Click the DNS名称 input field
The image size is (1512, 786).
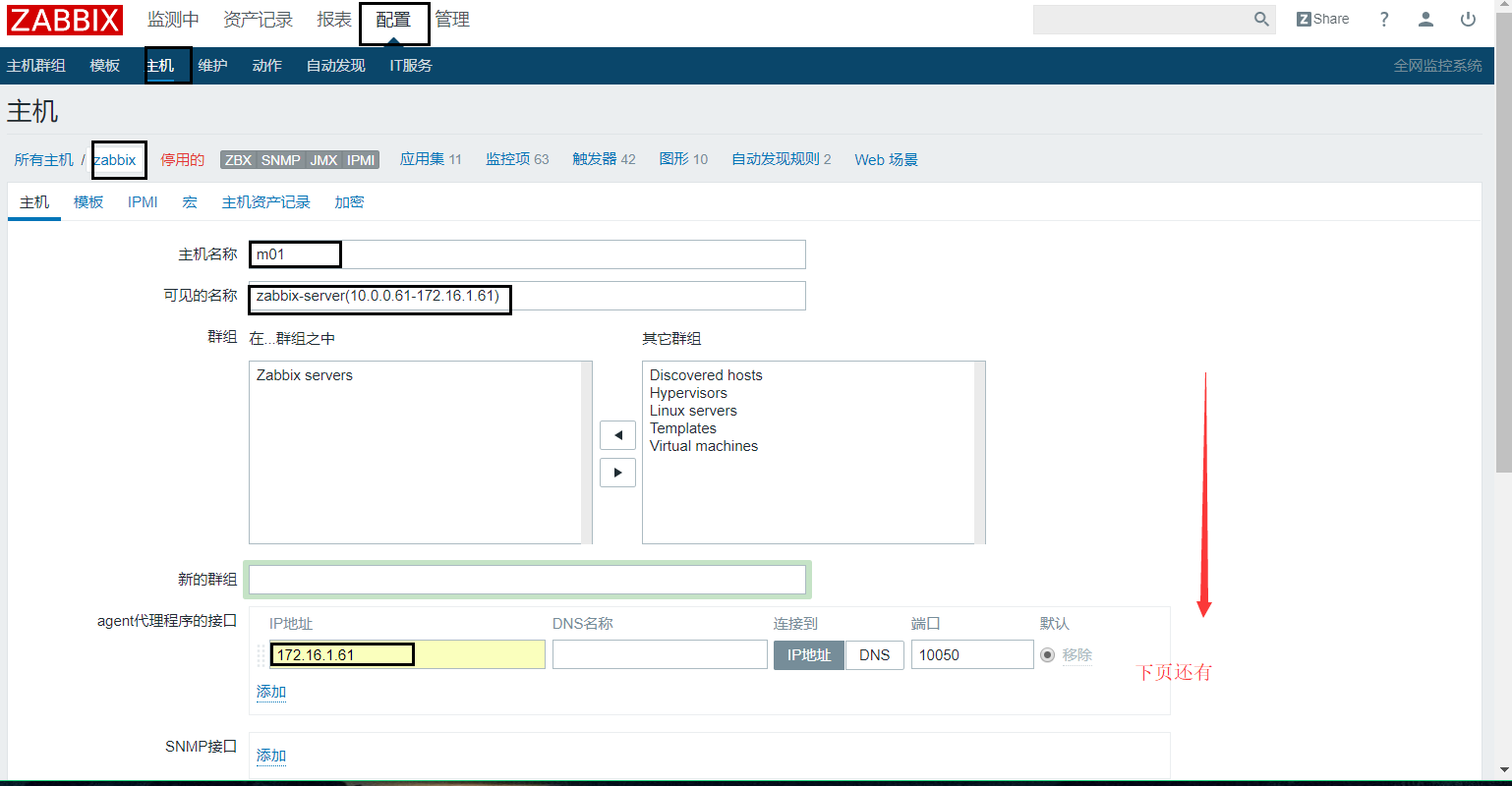[x=660, y=655]
